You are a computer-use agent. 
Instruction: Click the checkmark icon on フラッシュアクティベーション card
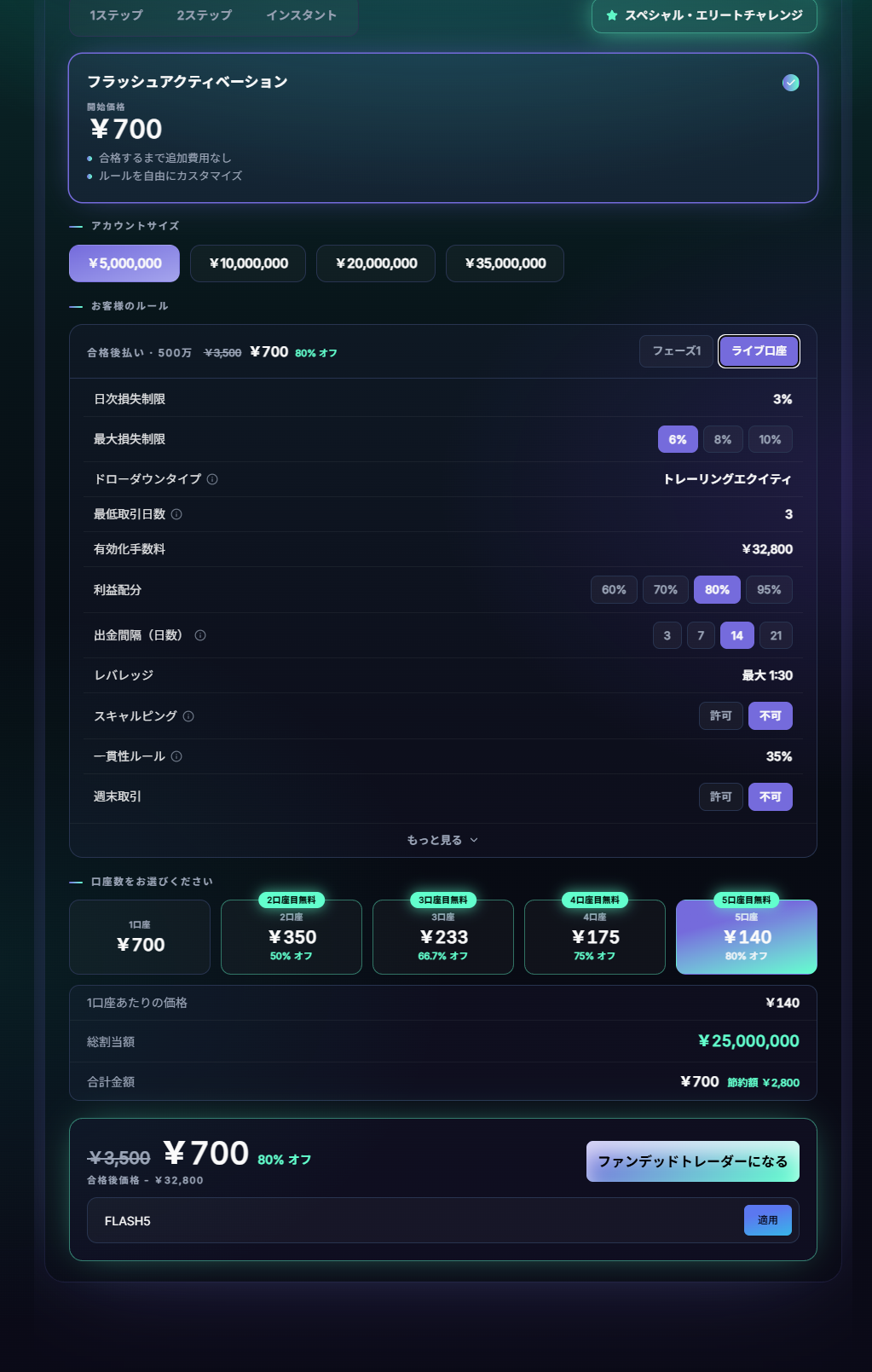791,83
